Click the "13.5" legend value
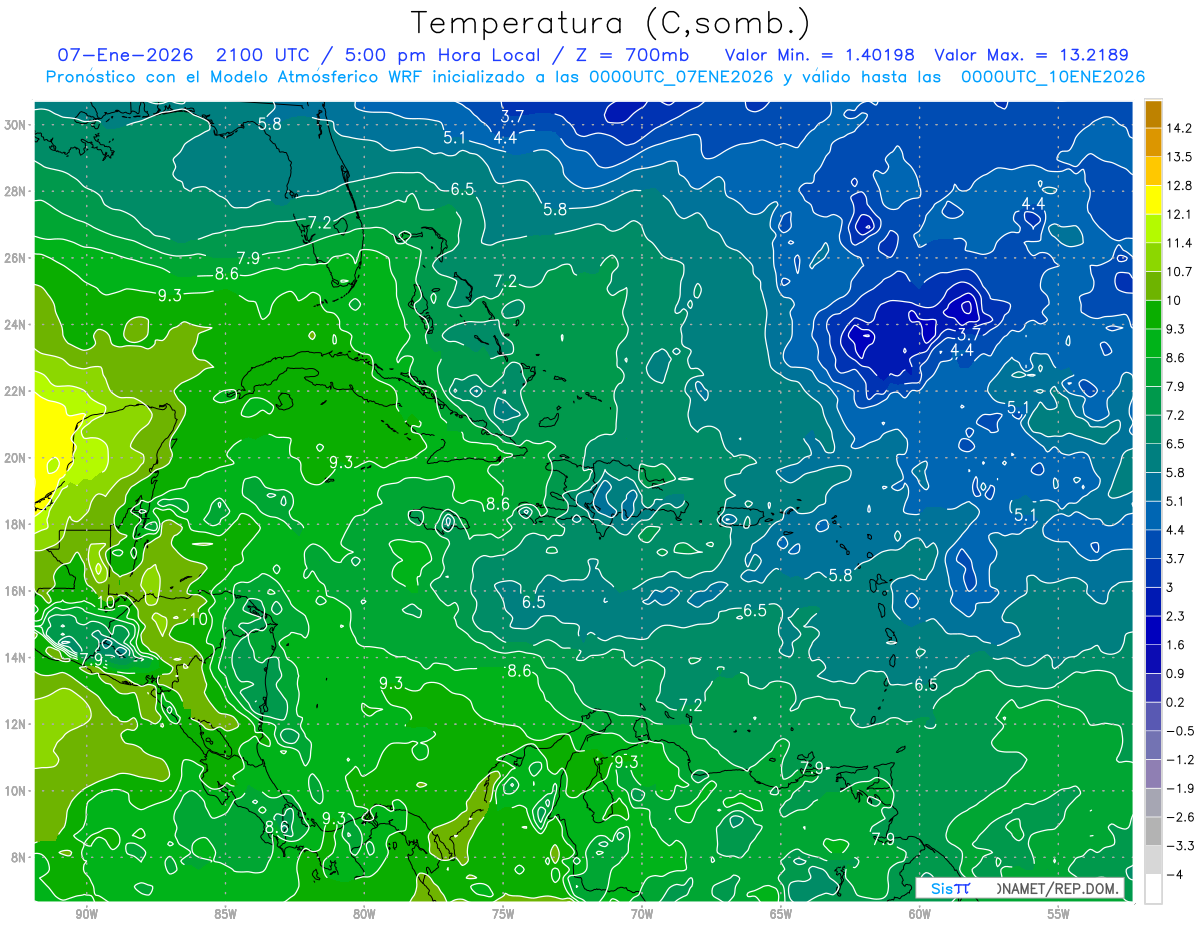This screenshot has height=927, width=1200. click(x=1179, y=157)
